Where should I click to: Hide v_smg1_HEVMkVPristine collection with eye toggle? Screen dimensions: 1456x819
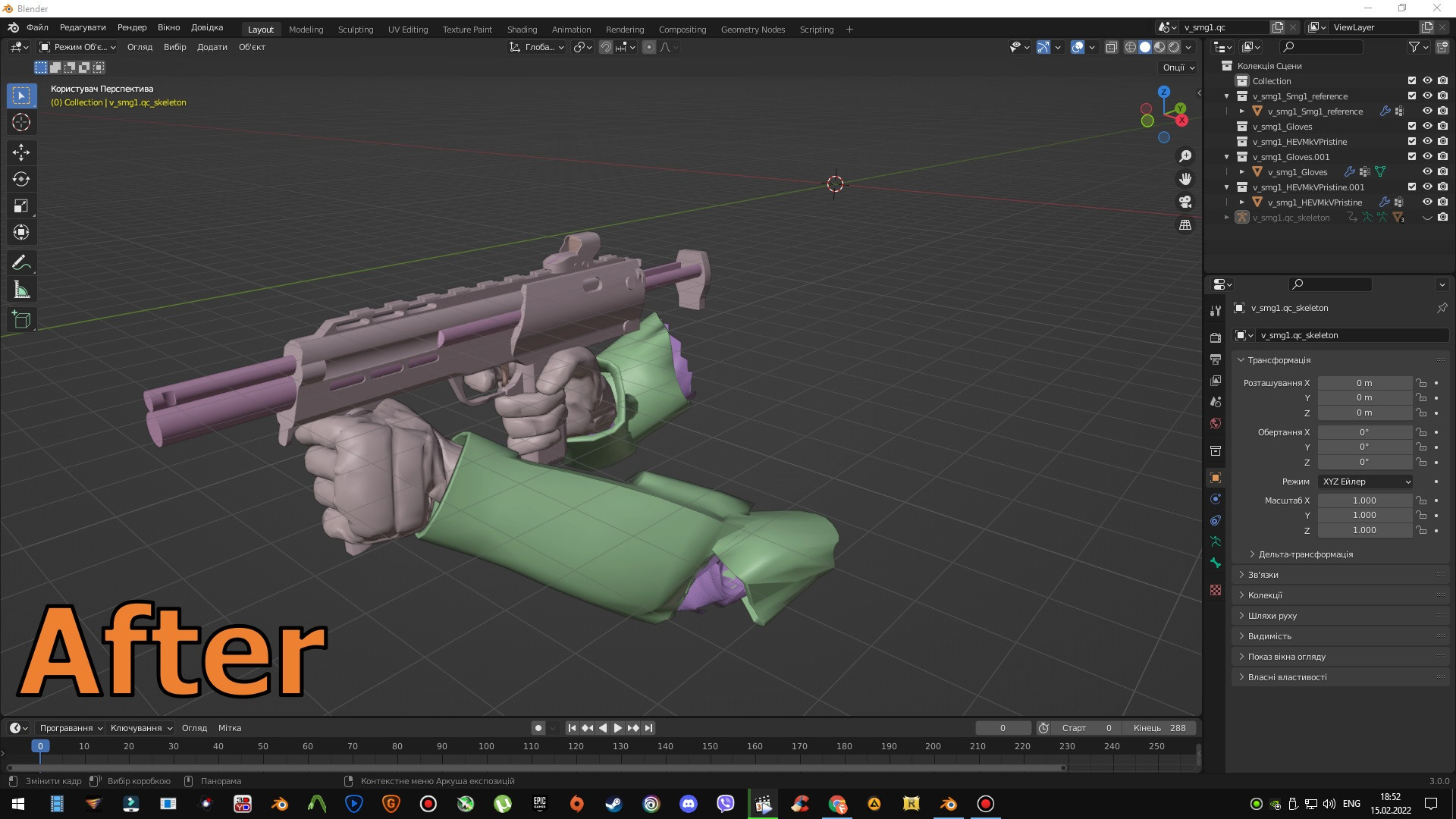coord(1428,142)
